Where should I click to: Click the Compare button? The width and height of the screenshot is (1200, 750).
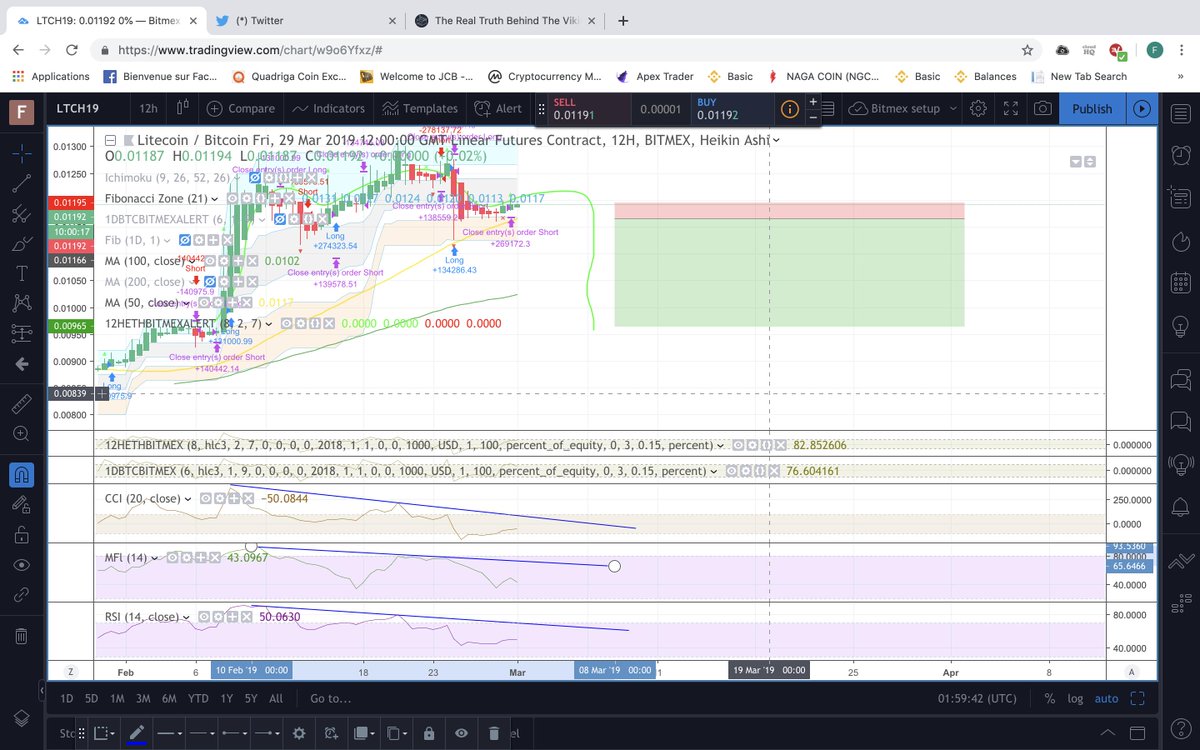240,108
